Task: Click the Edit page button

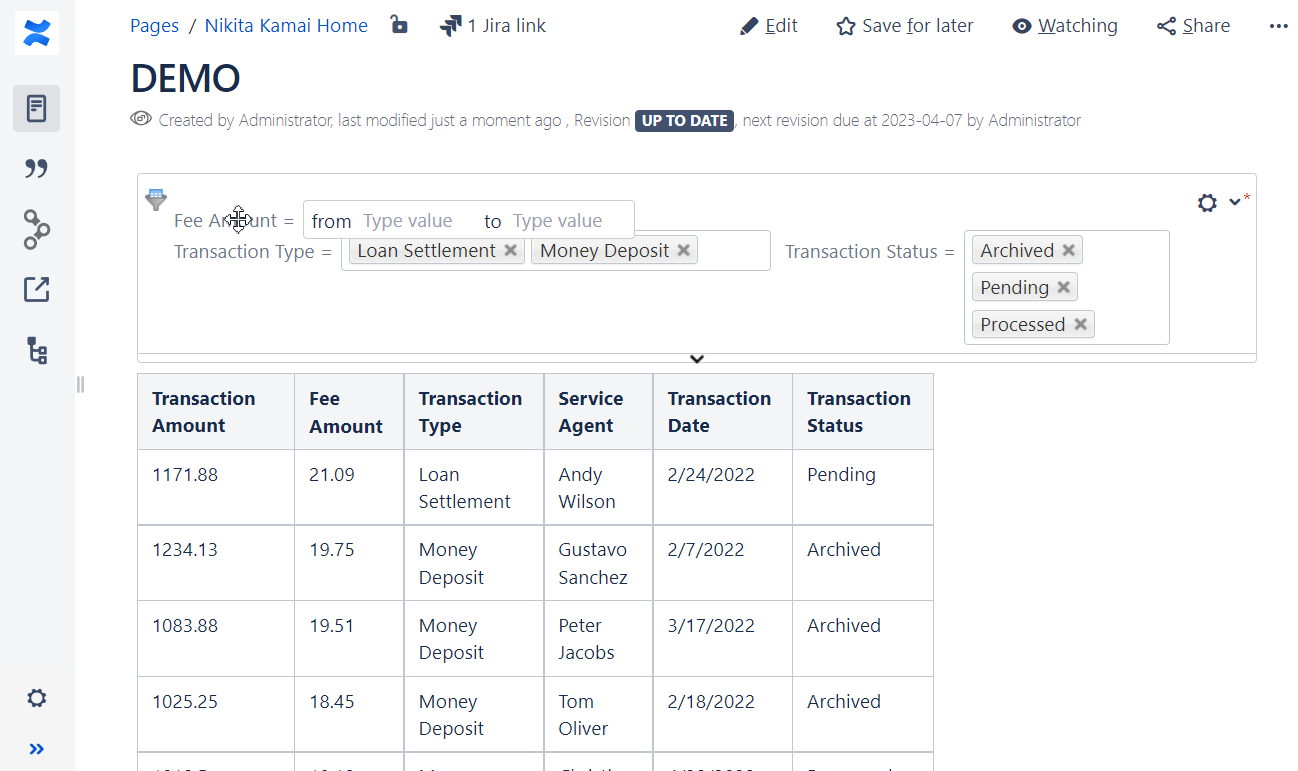Action: tap(769, 26)
